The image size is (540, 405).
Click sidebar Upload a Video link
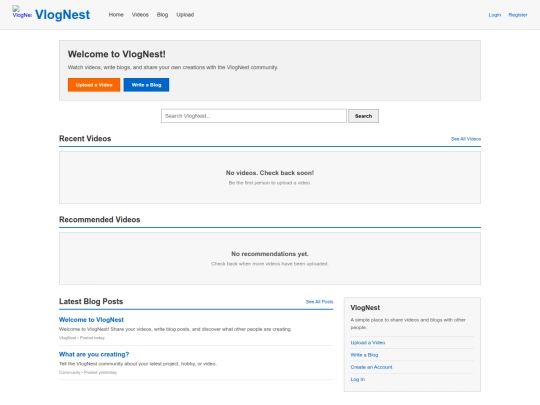click(368, 343)
